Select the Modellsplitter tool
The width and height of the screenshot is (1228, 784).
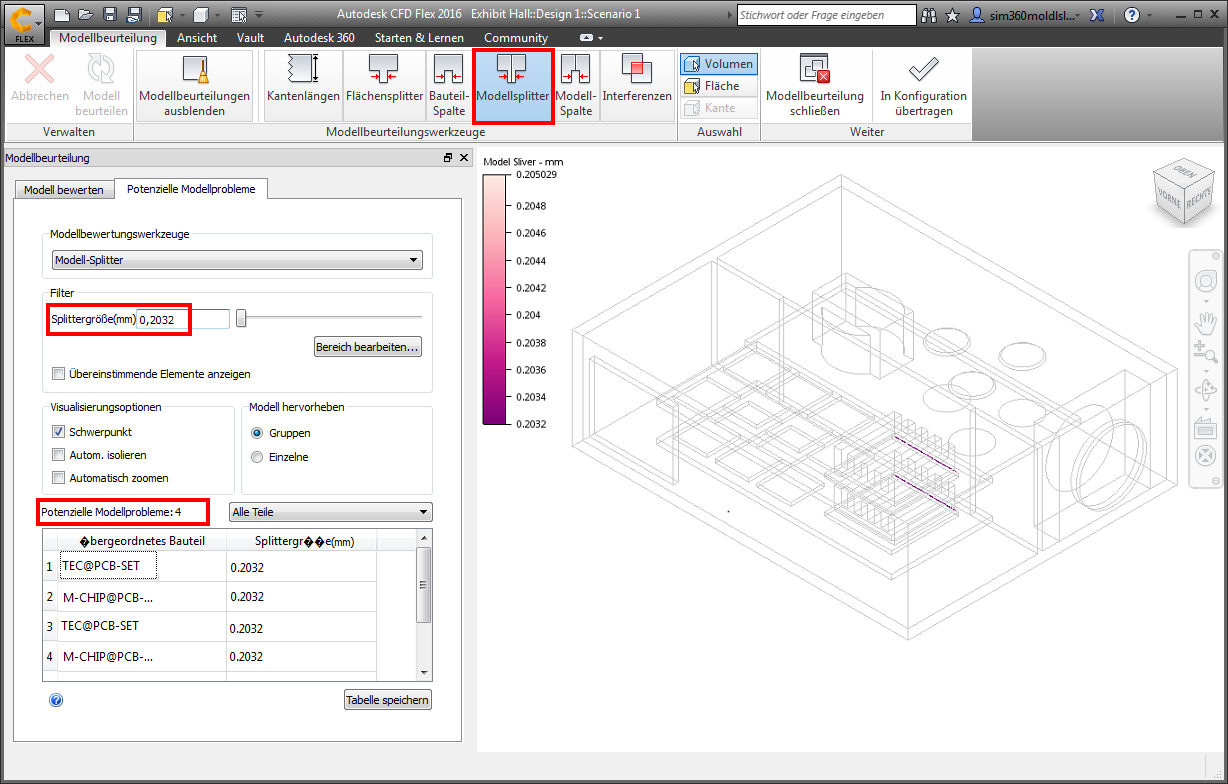click(x=512, y=86)
